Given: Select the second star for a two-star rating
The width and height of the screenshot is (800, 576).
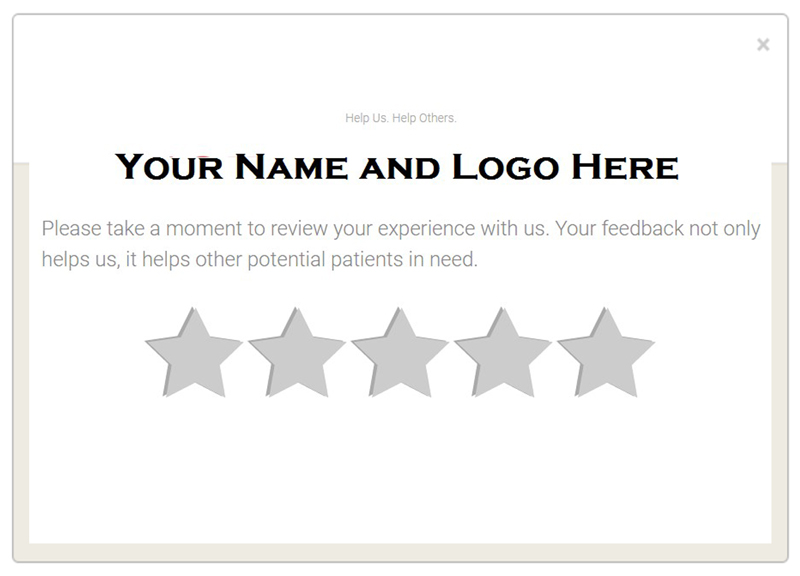Looking at the screenshot, I should click(x=297, y=354).
